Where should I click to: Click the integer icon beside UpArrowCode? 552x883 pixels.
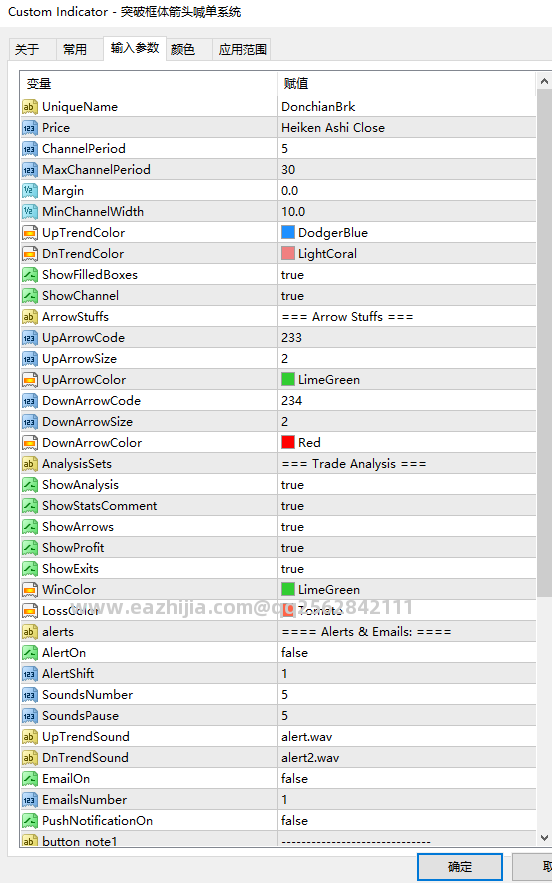(x=30, y=338)
